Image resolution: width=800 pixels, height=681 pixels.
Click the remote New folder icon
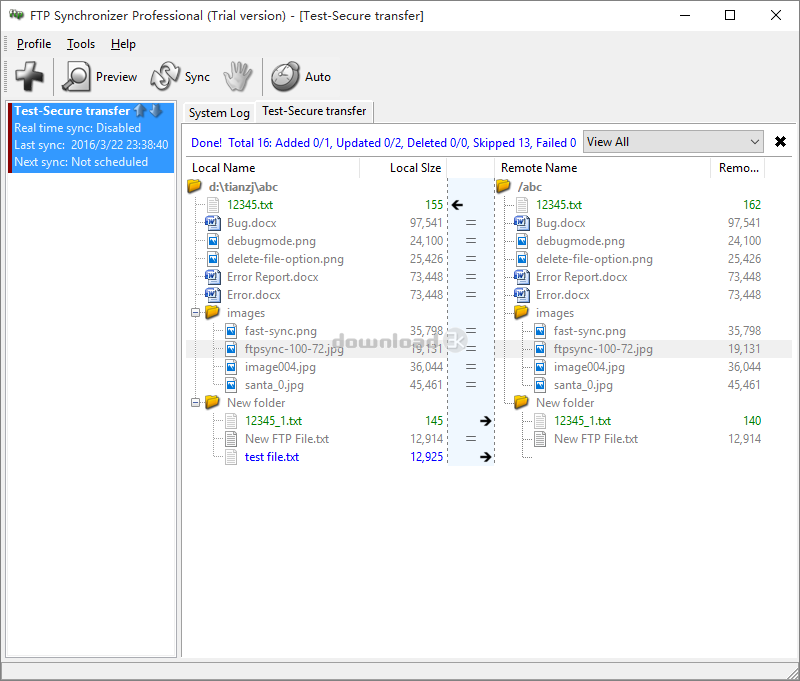pos(521,402)
